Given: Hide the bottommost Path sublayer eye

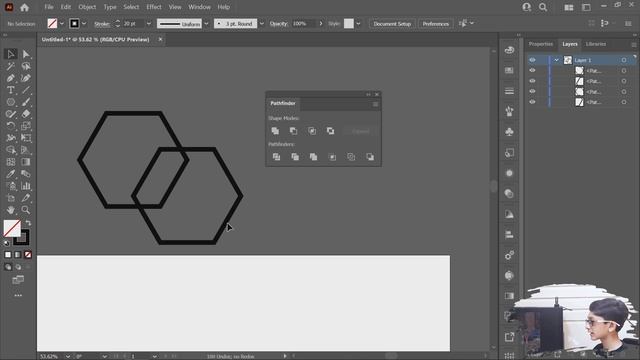Looking at the screenshot, I should click(x=532, y=102).
